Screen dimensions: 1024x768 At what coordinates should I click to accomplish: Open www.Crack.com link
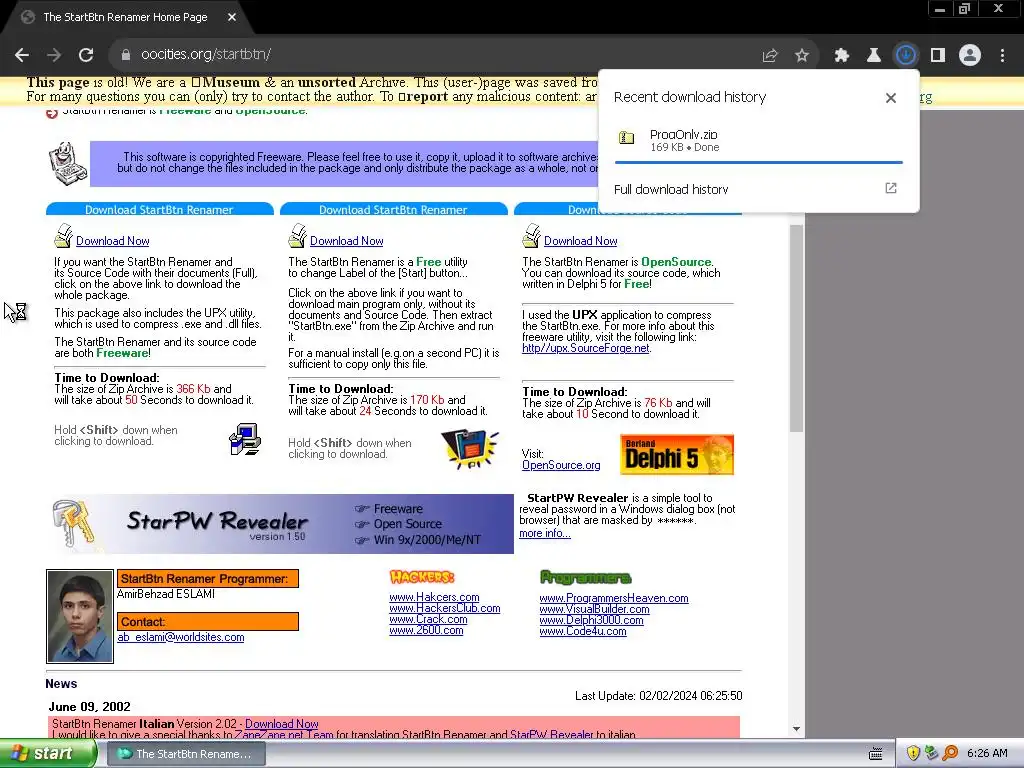point(428,619)
